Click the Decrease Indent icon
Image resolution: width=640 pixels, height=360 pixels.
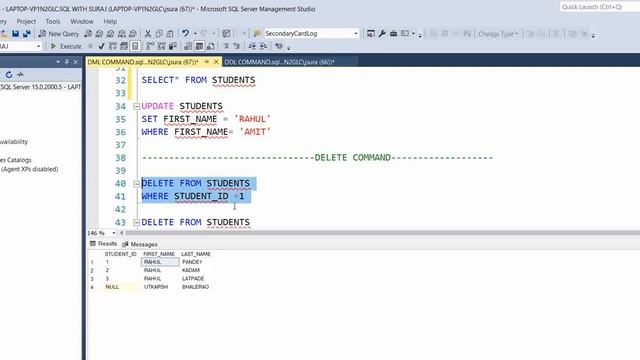[x=252, y=46]
